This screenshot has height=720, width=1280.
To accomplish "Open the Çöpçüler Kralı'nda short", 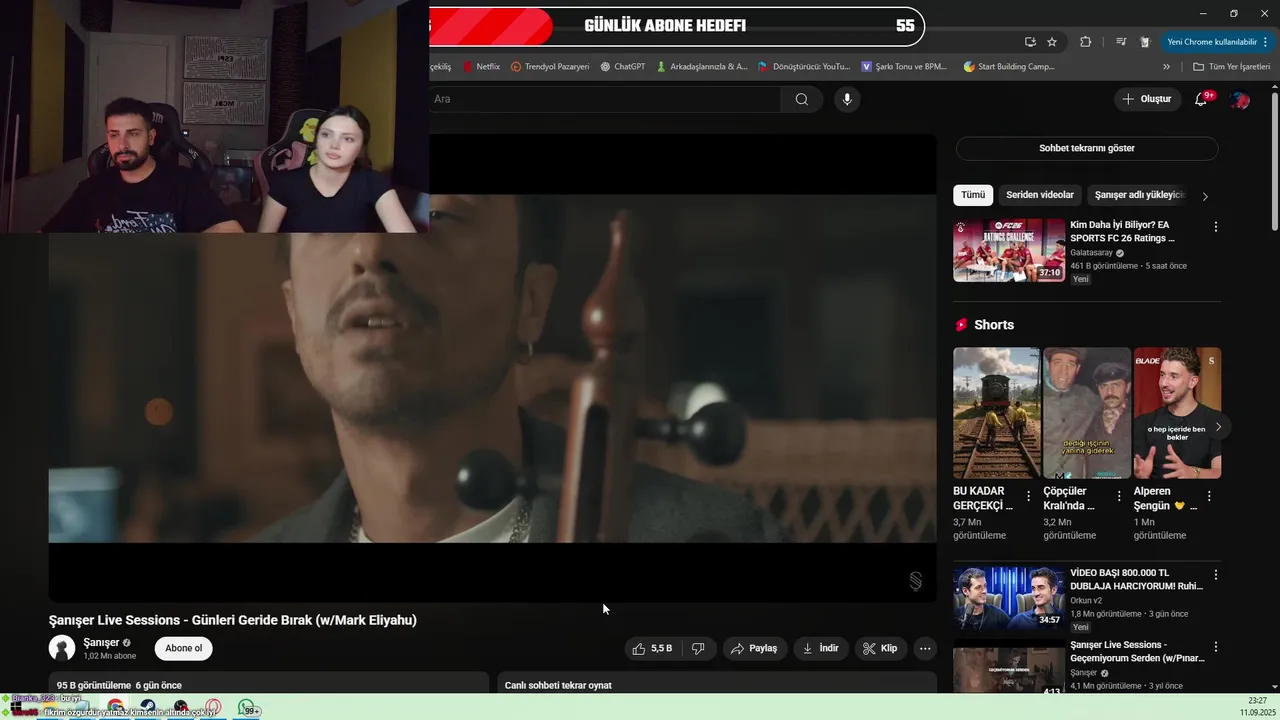I will (1087, 413).
